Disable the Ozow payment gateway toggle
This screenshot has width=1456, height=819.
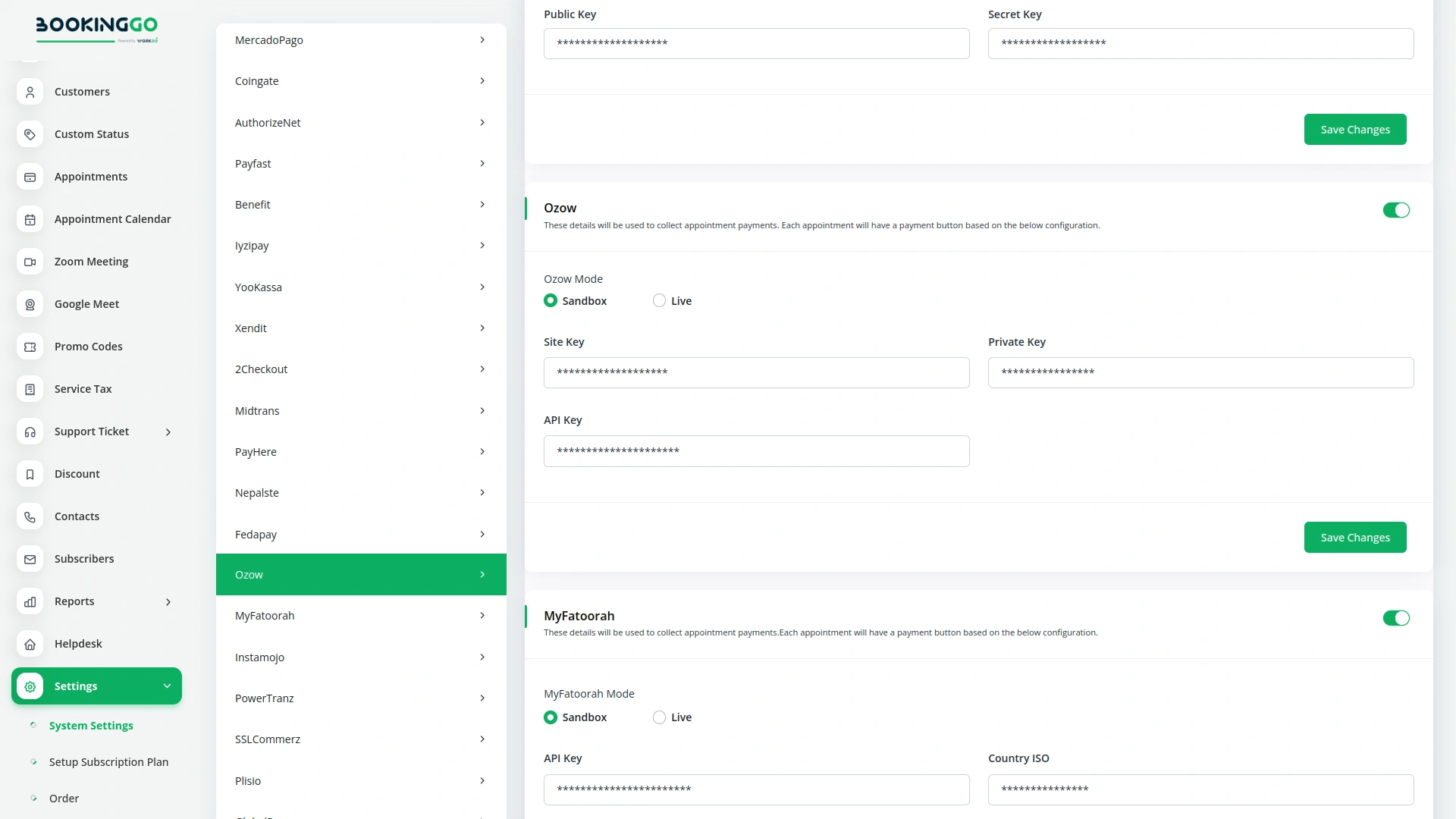click(1396, 210)
